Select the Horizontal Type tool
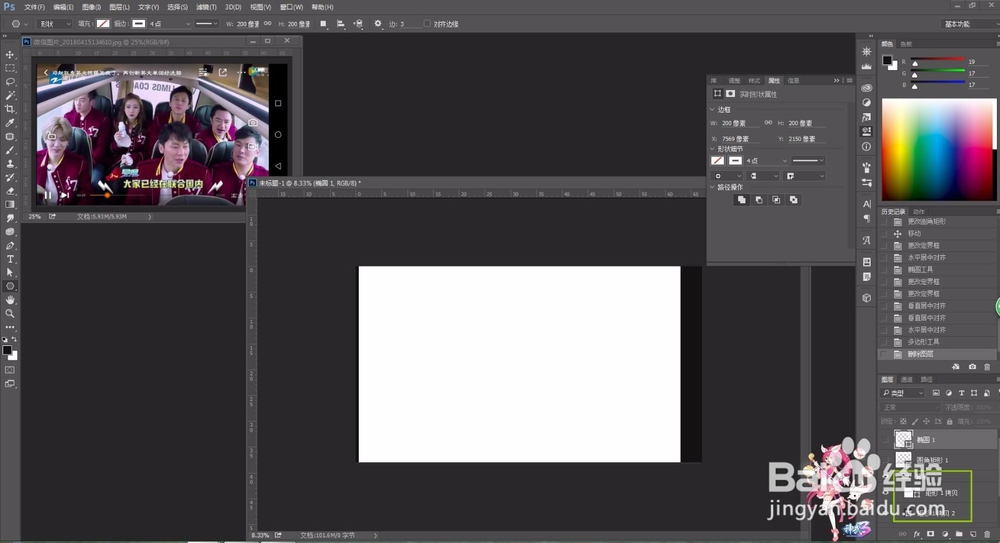The height and width of the screenshot is (543, 1000). [x=10, y=259]
